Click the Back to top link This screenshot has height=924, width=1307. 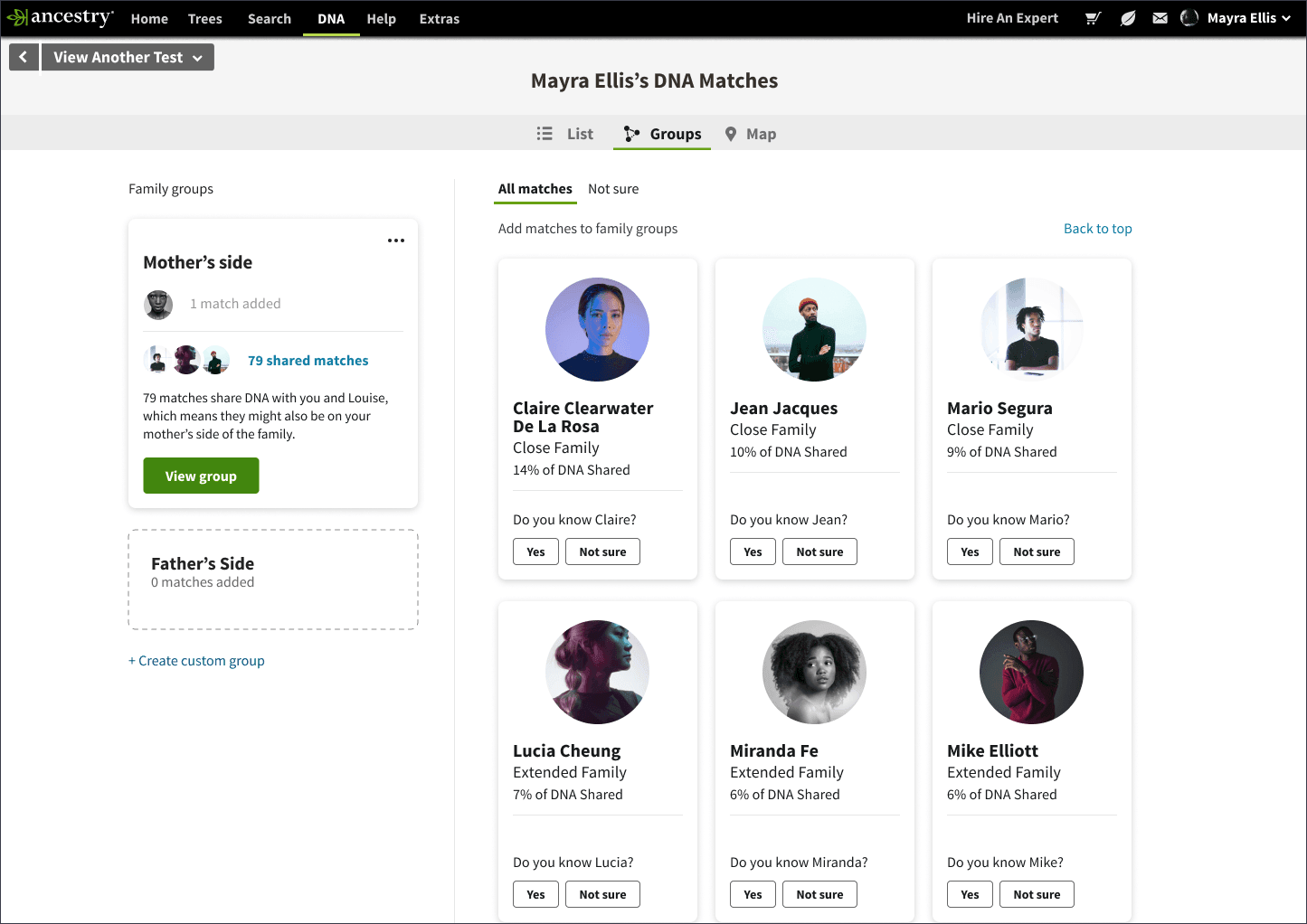[1098, 229]
